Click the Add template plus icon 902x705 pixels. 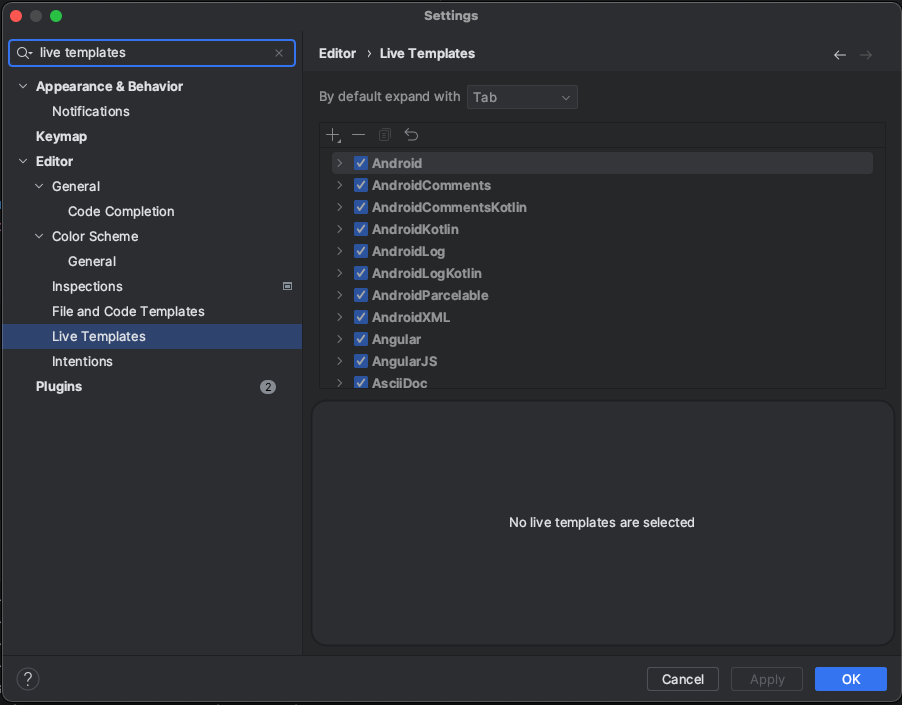[333, 135]
